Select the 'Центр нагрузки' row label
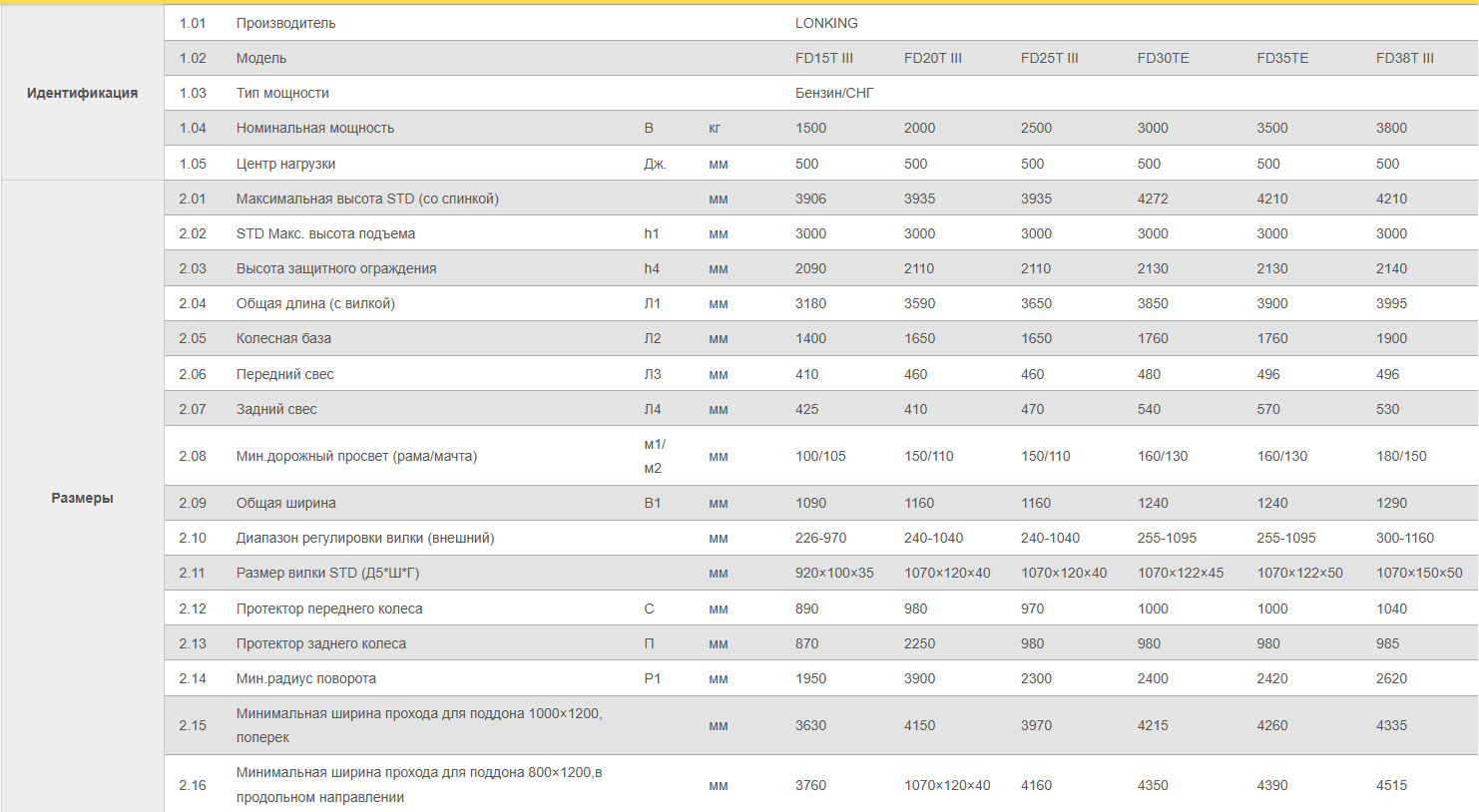Image resolution: width=1479 pixels, height=812 pixels. [286, 164]
